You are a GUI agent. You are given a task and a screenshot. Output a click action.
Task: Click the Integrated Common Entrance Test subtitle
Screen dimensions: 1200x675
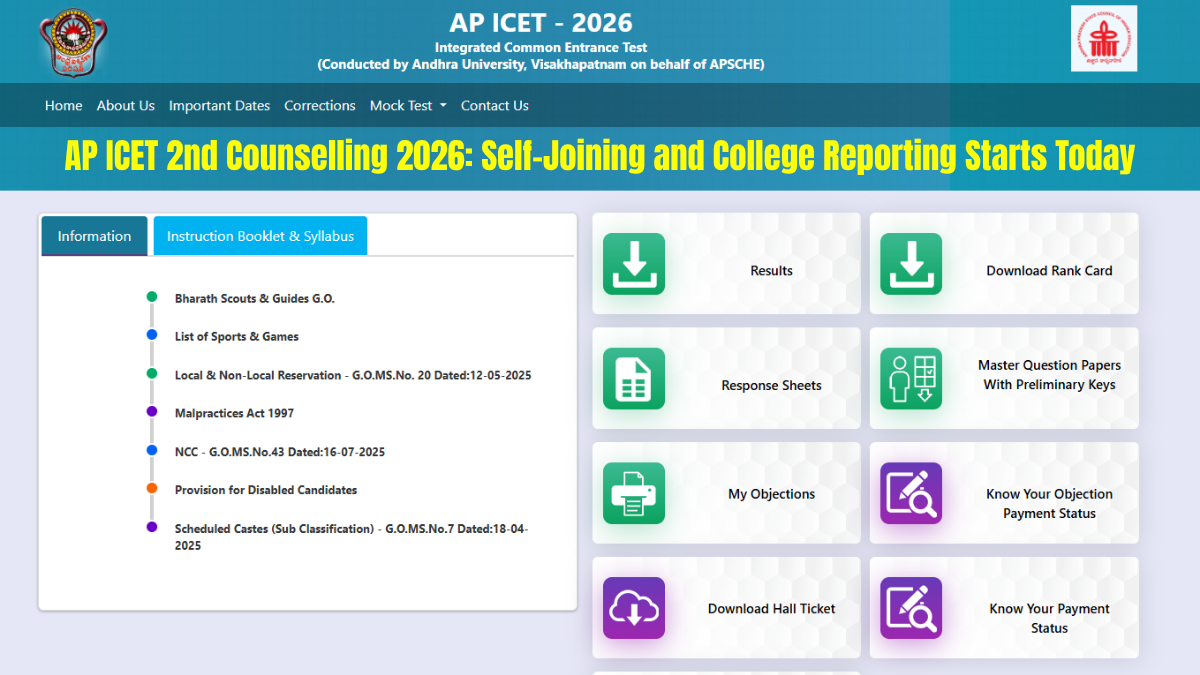[x=541, y=48]
